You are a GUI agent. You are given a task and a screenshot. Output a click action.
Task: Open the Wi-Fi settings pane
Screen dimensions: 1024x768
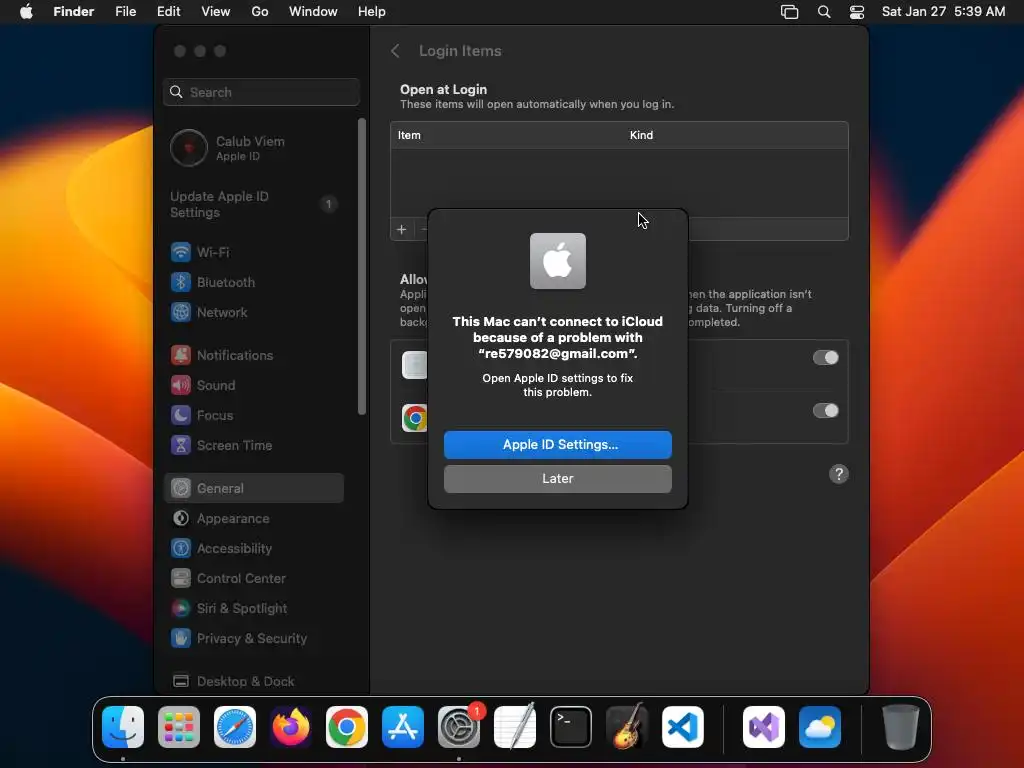click(x=253, y=252)
